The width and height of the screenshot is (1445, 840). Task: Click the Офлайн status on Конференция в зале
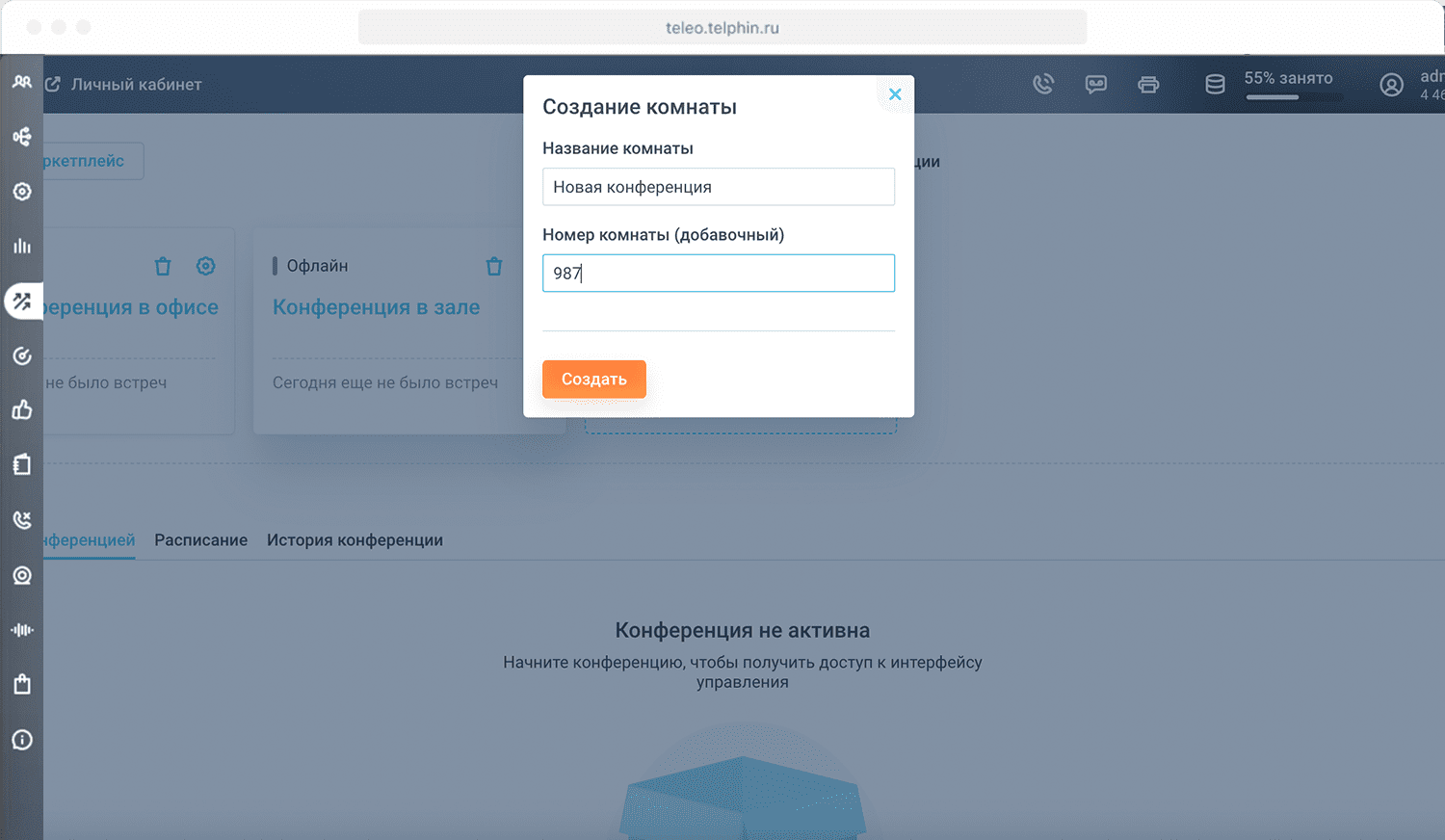317,266
